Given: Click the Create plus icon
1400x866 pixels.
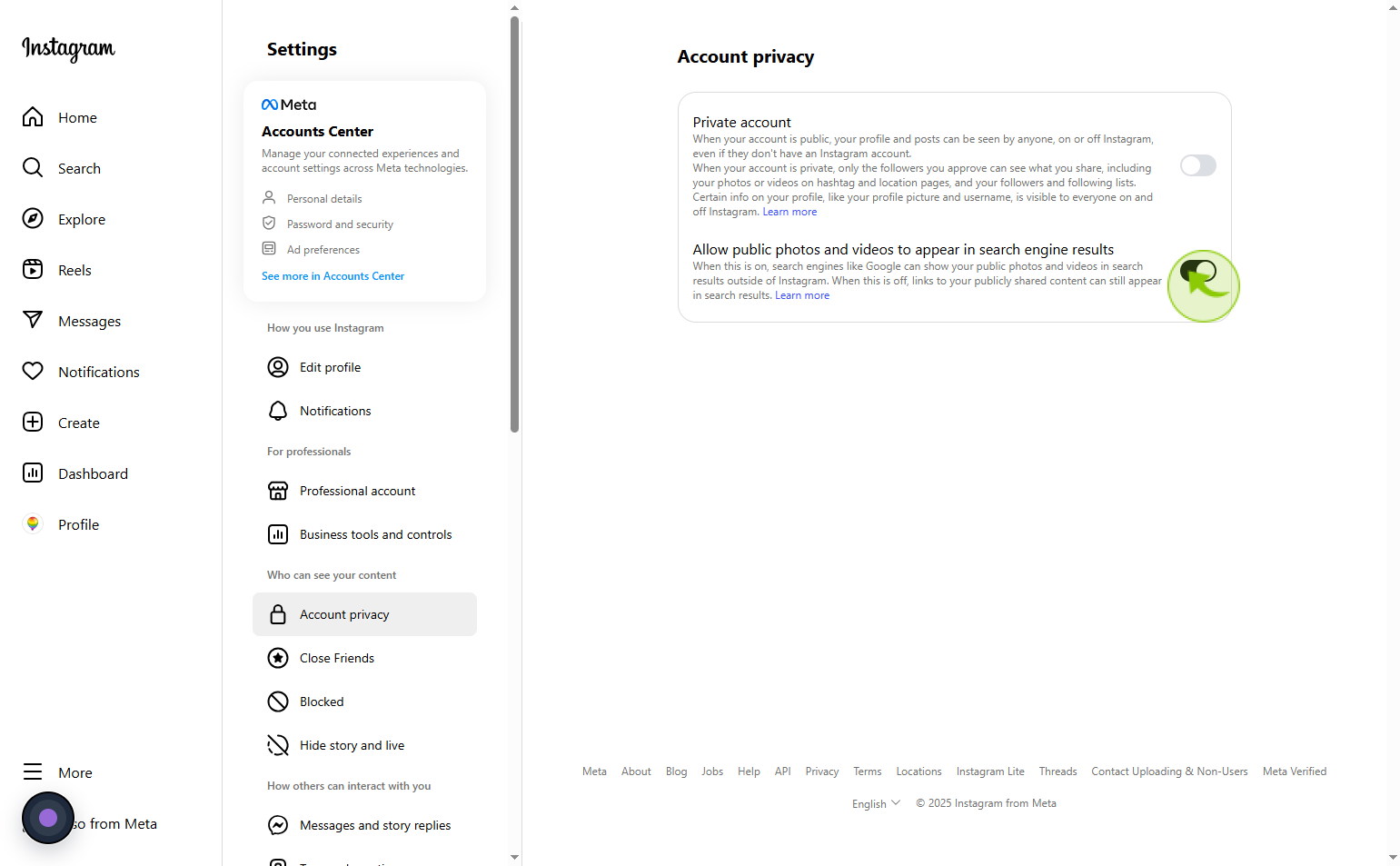Looking at the screenshot, I should coord(33,423).
